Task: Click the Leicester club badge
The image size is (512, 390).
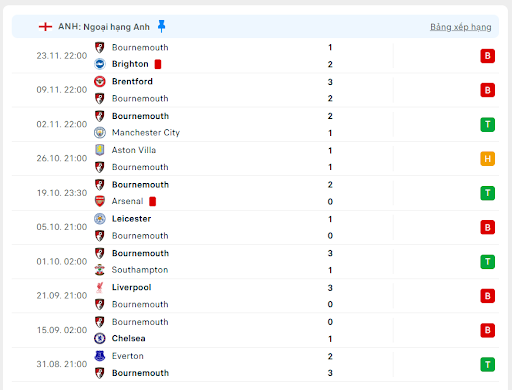Action: click(x=100, y=219)
